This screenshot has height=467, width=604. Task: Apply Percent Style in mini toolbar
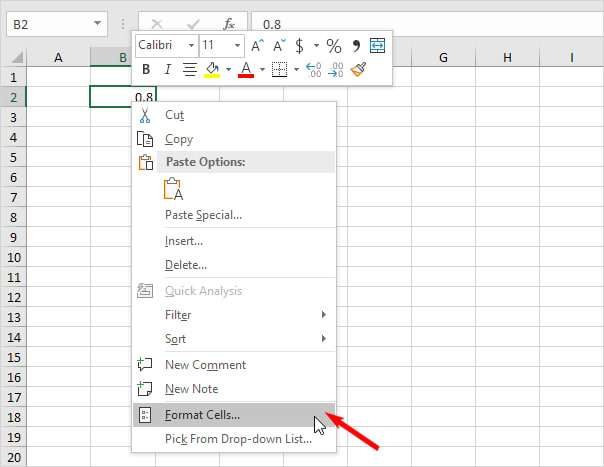(334, 46)
